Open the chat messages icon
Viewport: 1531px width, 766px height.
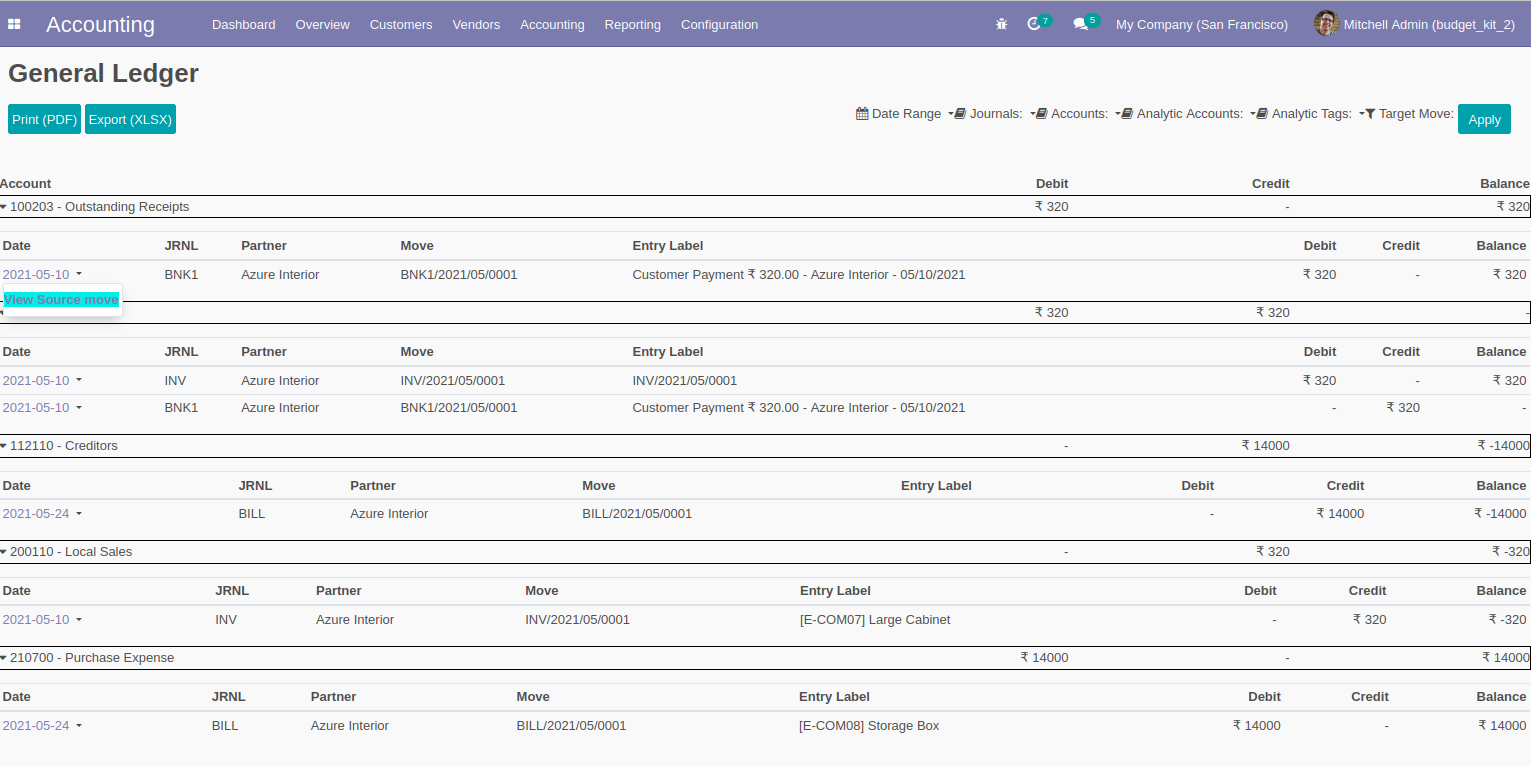pyautogui.click(x=1080, y=24)
